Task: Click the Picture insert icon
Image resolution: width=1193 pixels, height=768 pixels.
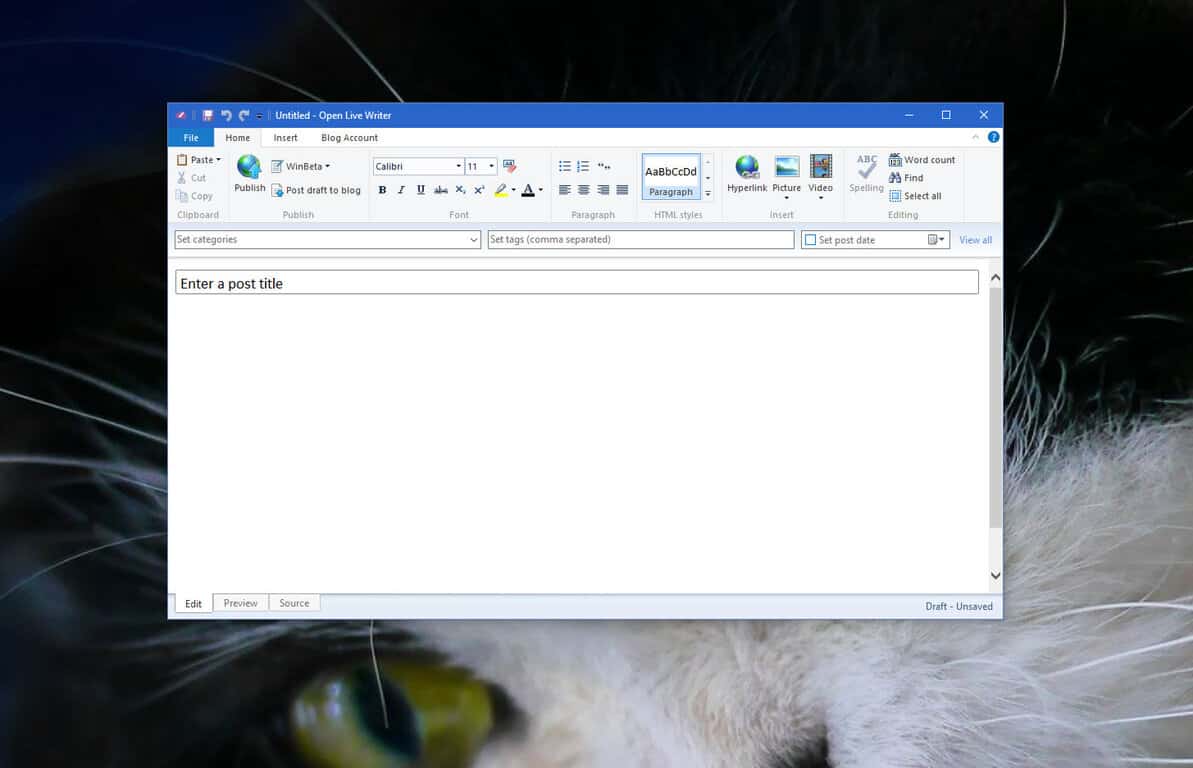Action: coord(787,167)
